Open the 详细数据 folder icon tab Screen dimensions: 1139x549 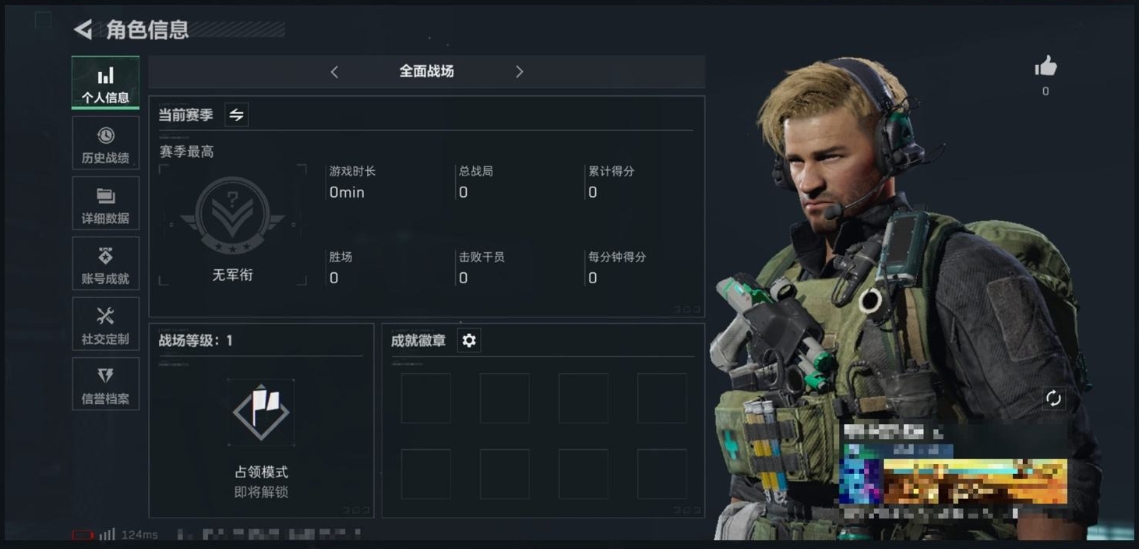click(105, 203)
